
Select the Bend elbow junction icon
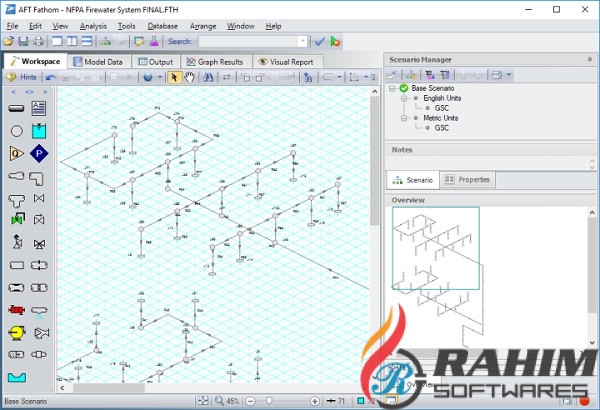coord(37,178)
